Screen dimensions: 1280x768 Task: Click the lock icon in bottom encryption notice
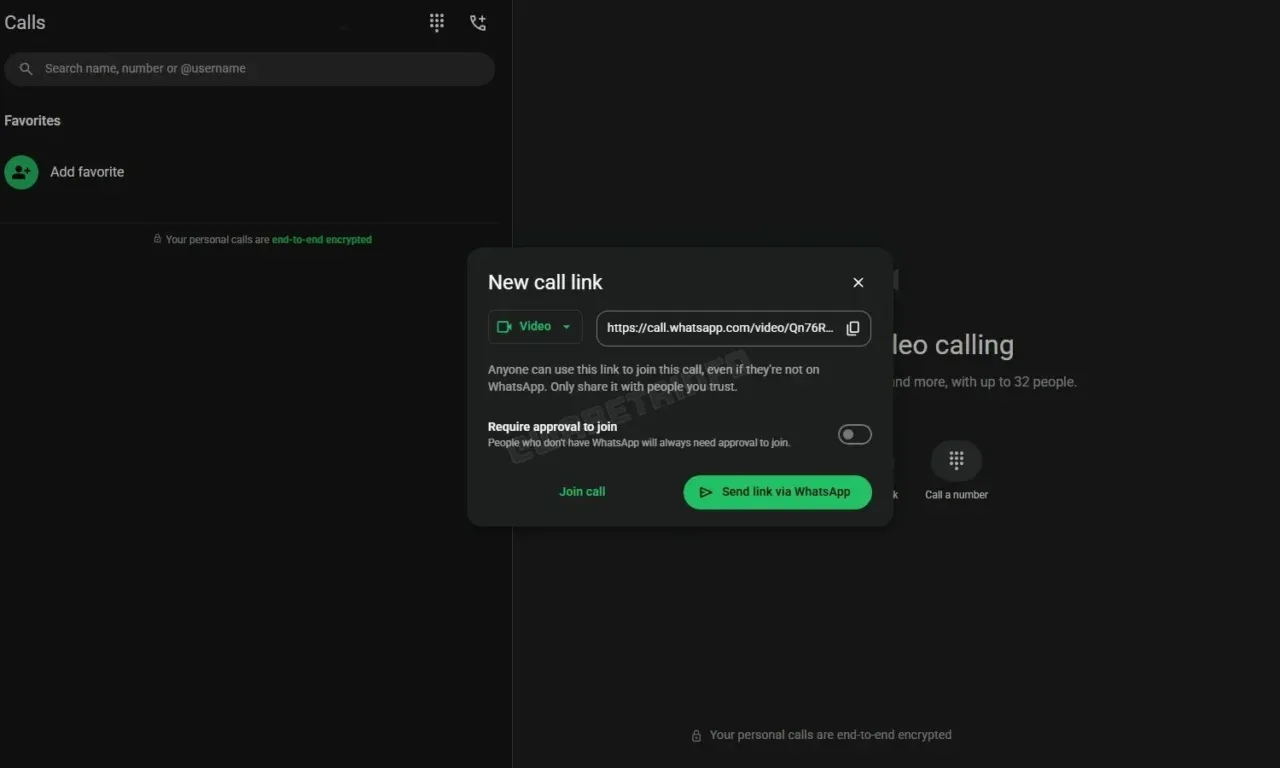tap(696, 735)
